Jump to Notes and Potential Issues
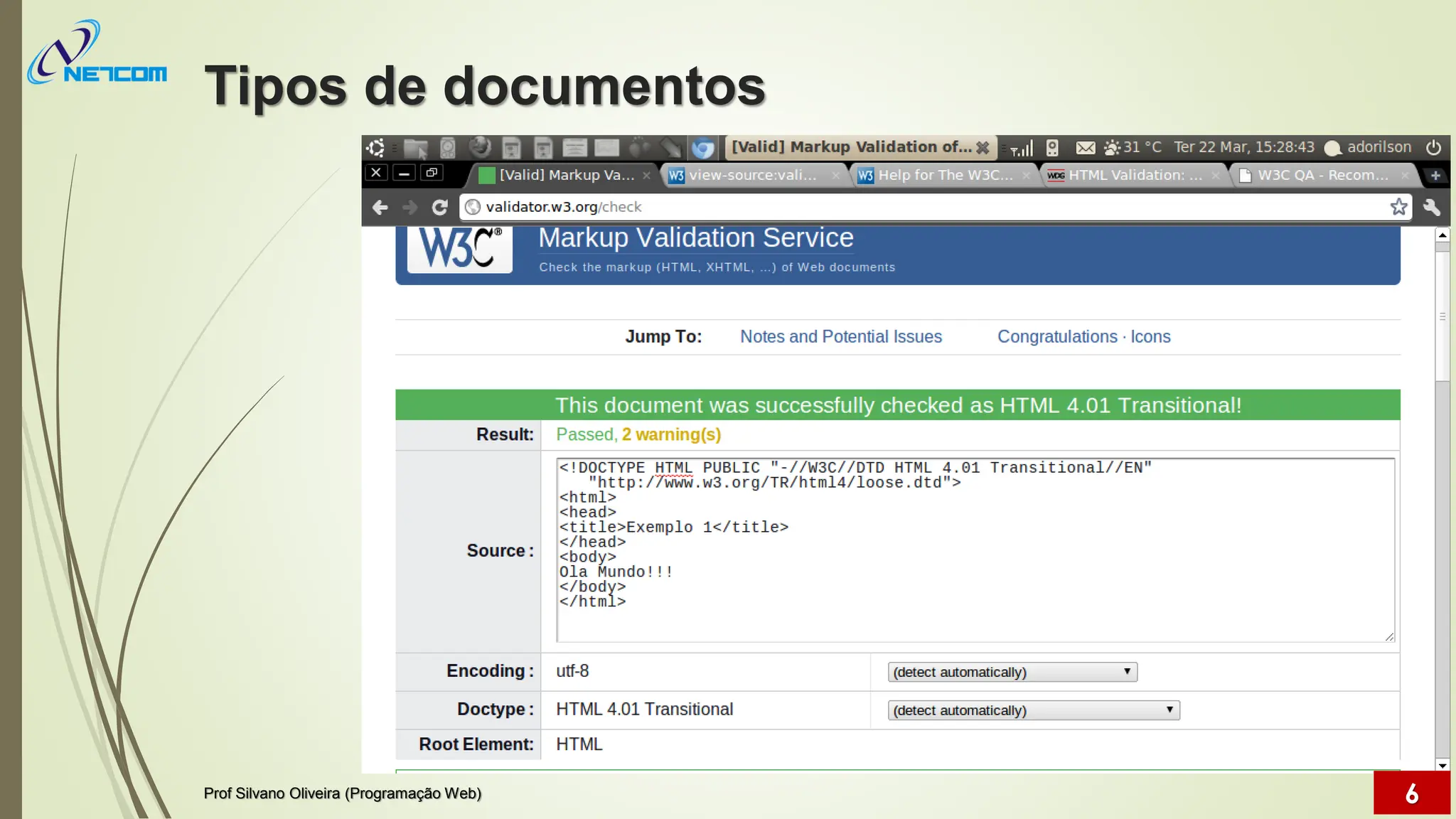 pyautogui.click(x=841, y=336)
